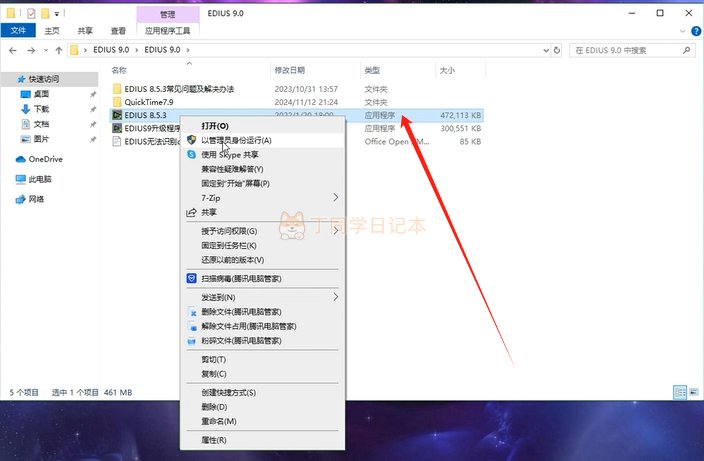Expand the 7-Zip submenu
This screenshot has width=704, height=461.
[263, 198]
